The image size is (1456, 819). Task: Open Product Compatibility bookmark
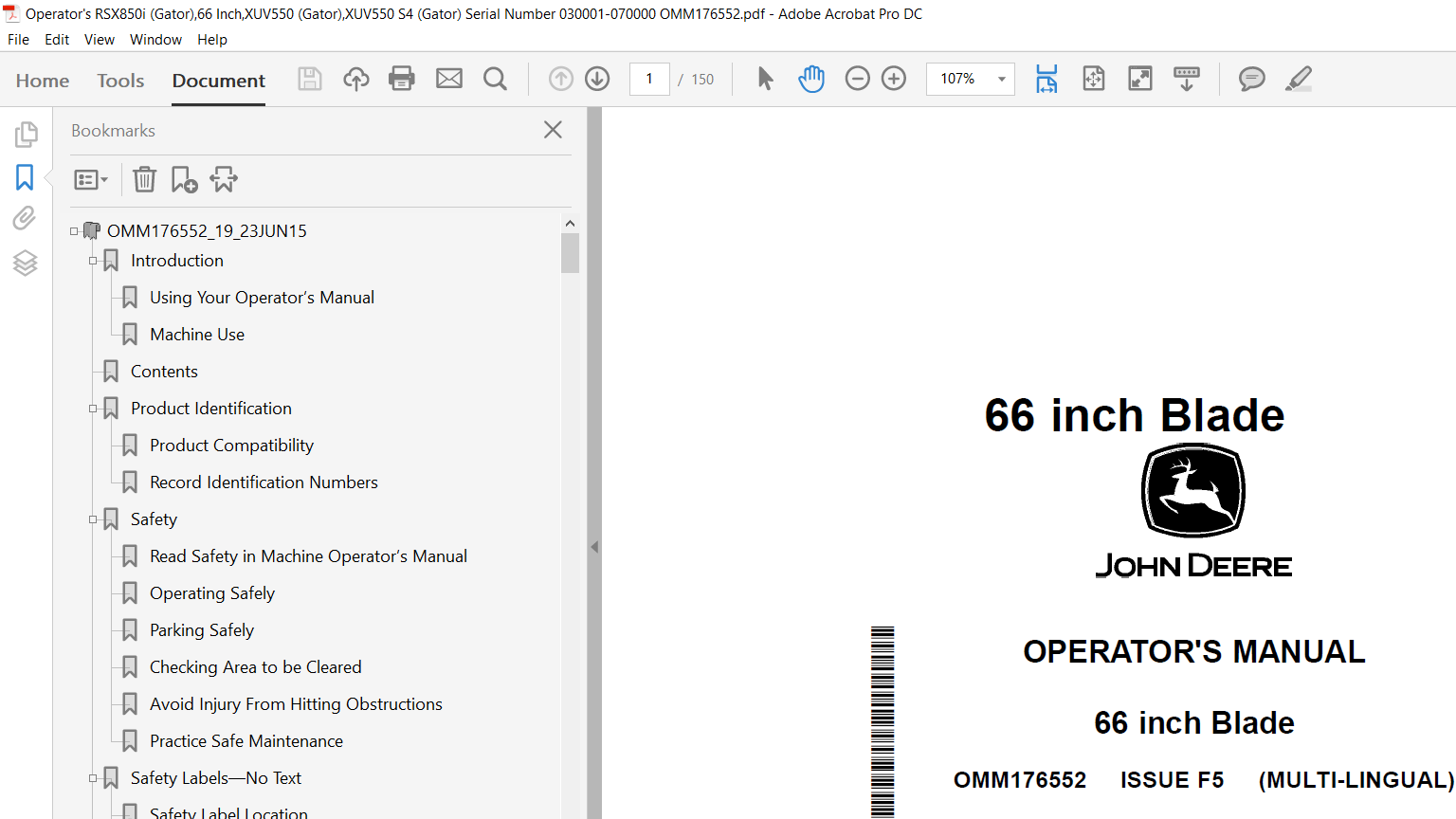(231, 446)
